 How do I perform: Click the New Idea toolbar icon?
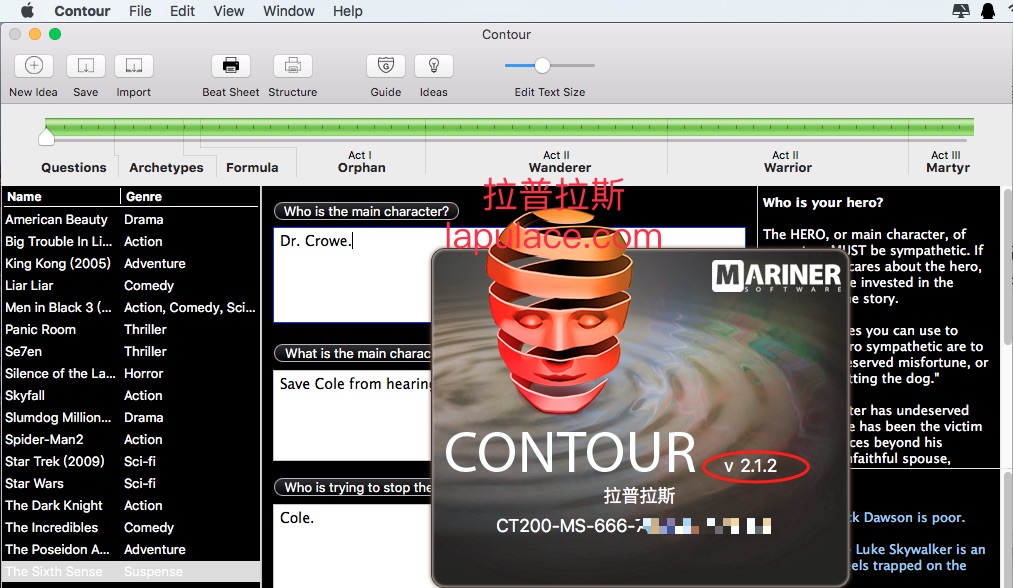click(34, 66)
